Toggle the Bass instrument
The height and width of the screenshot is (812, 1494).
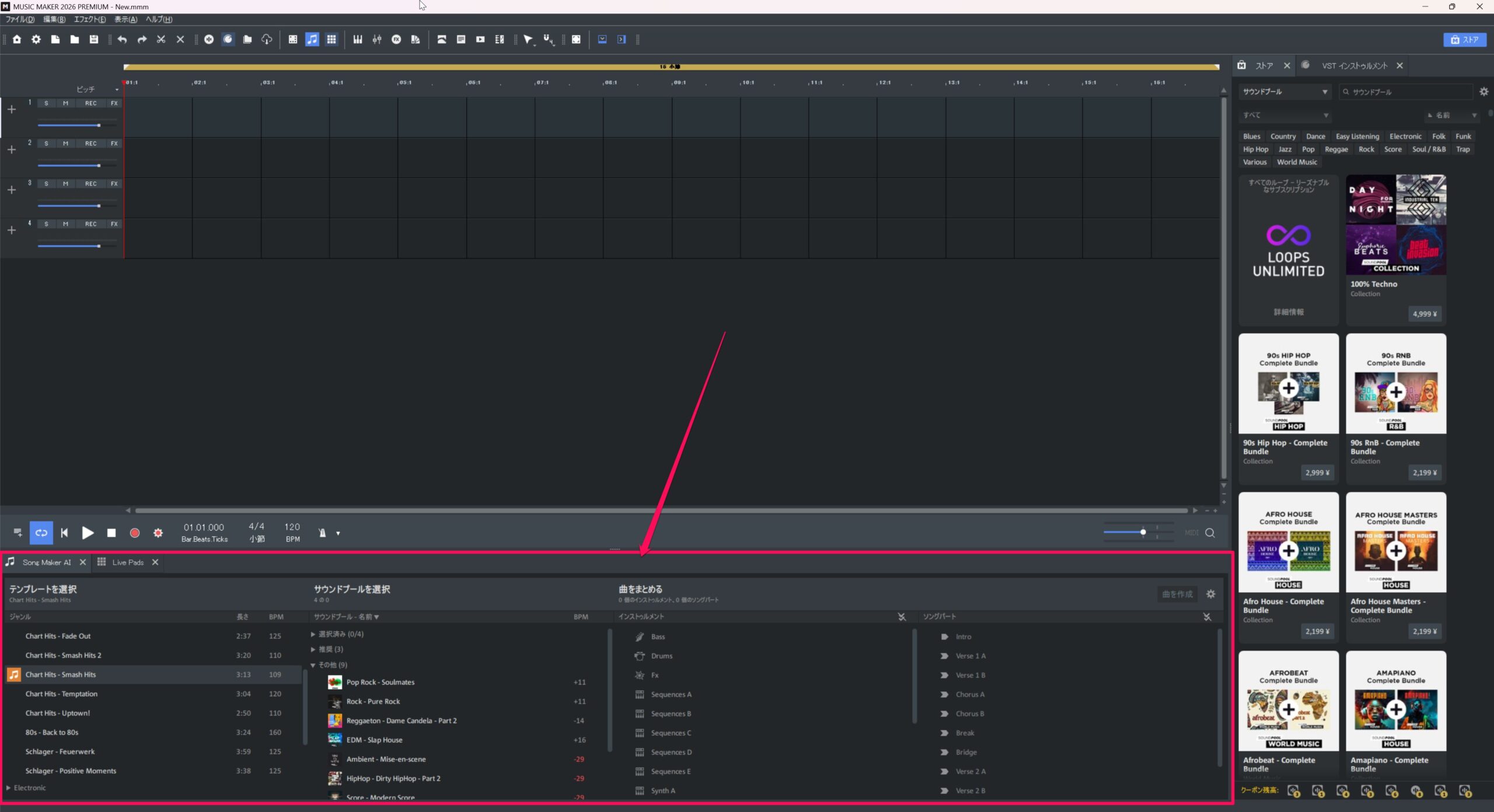658,636
